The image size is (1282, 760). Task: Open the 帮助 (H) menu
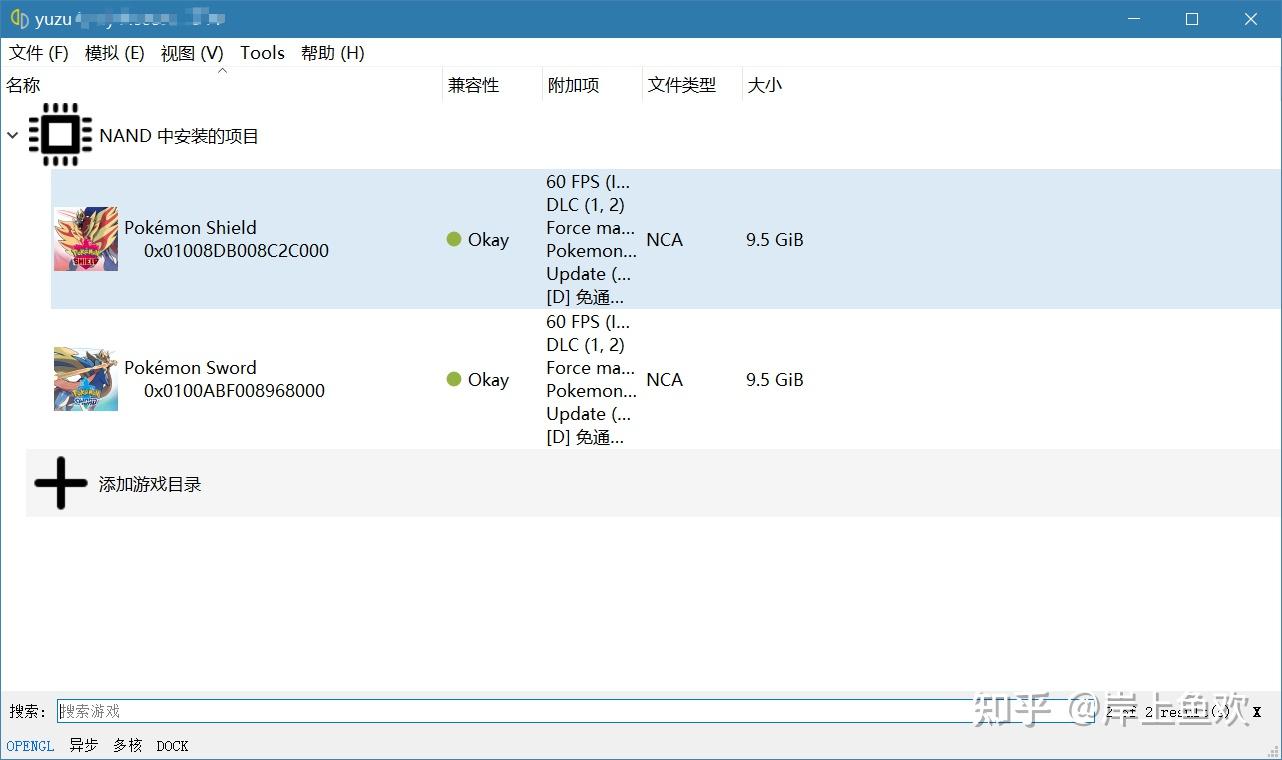tap(333, 53)
